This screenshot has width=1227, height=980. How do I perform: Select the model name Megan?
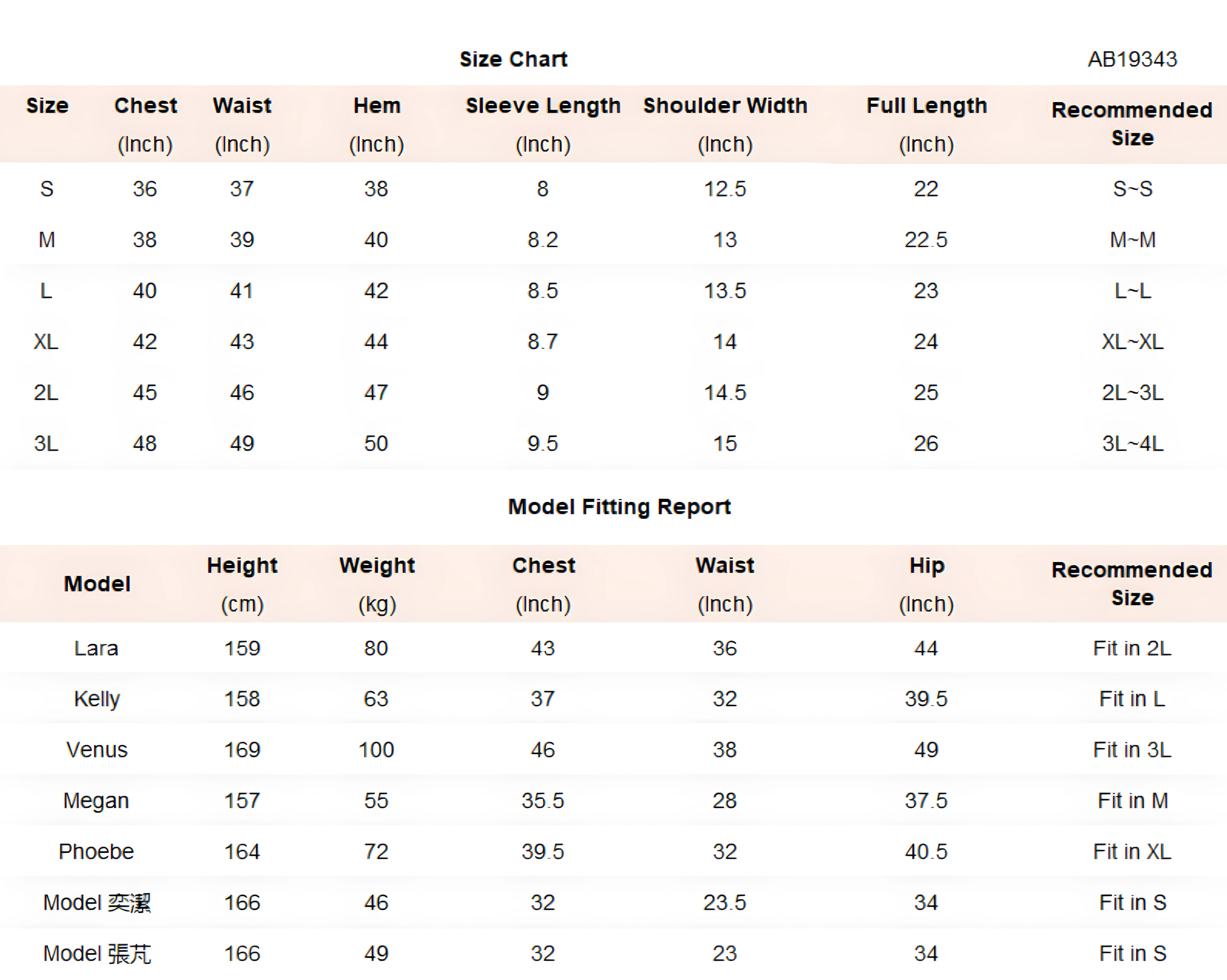pyautogui.click(x=96, y=801)
